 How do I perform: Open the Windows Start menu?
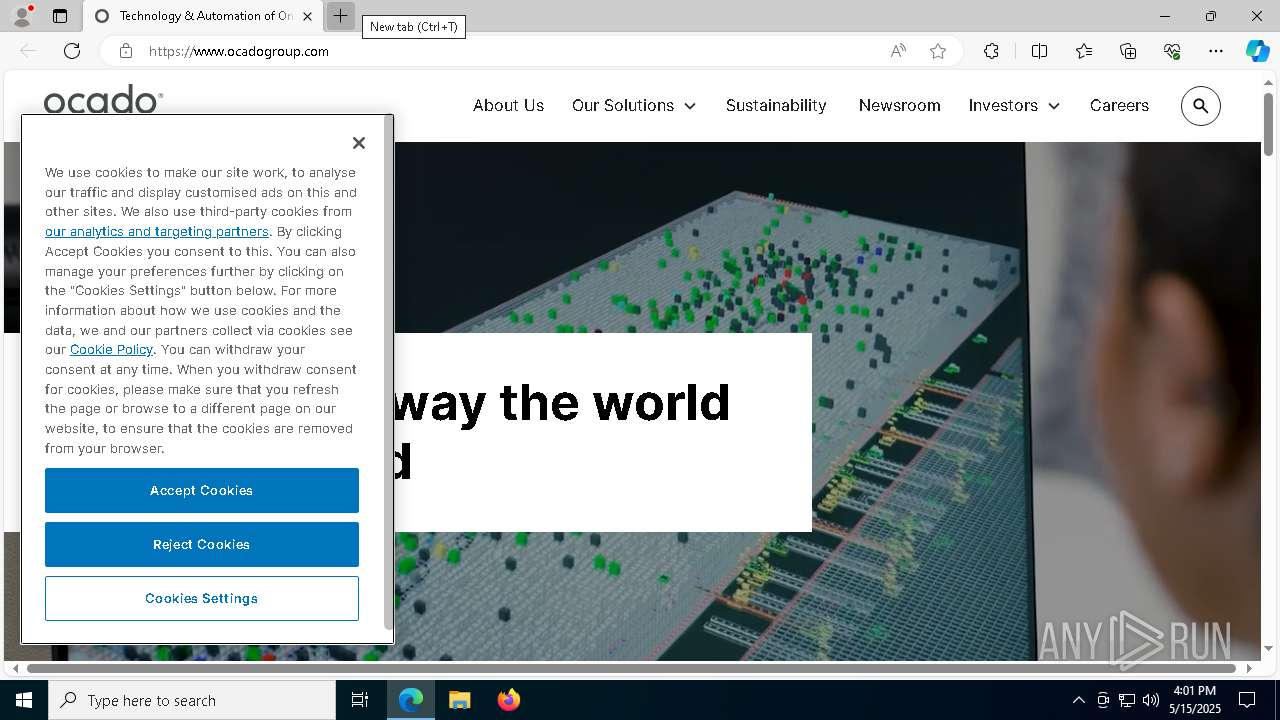pyautogui.click(x=24, y=700)
